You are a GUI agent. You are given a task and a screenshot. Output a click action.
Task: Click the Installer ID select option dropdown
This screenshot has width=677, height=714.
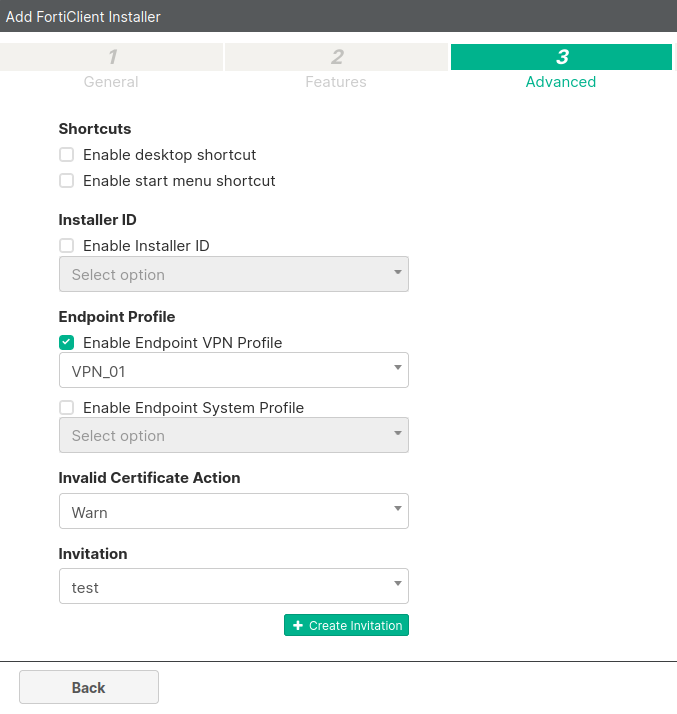coord(233,275)
